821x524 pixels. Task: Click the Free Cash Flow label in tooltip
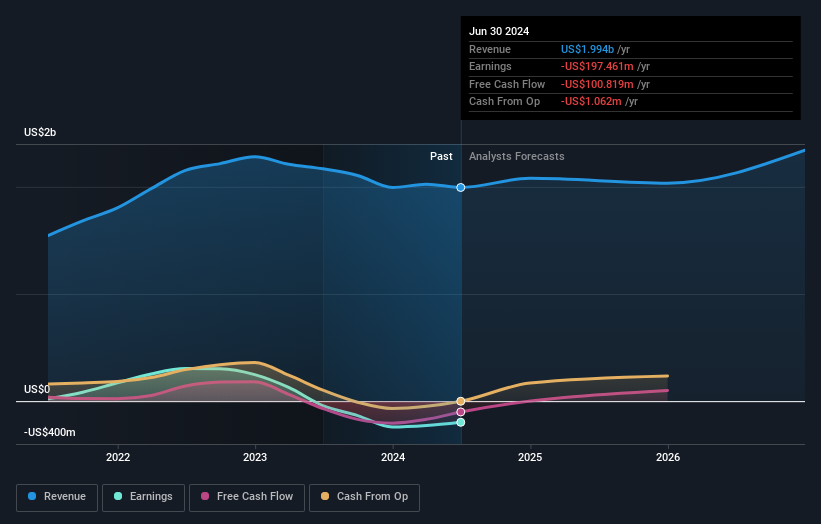tap(507, 84)
